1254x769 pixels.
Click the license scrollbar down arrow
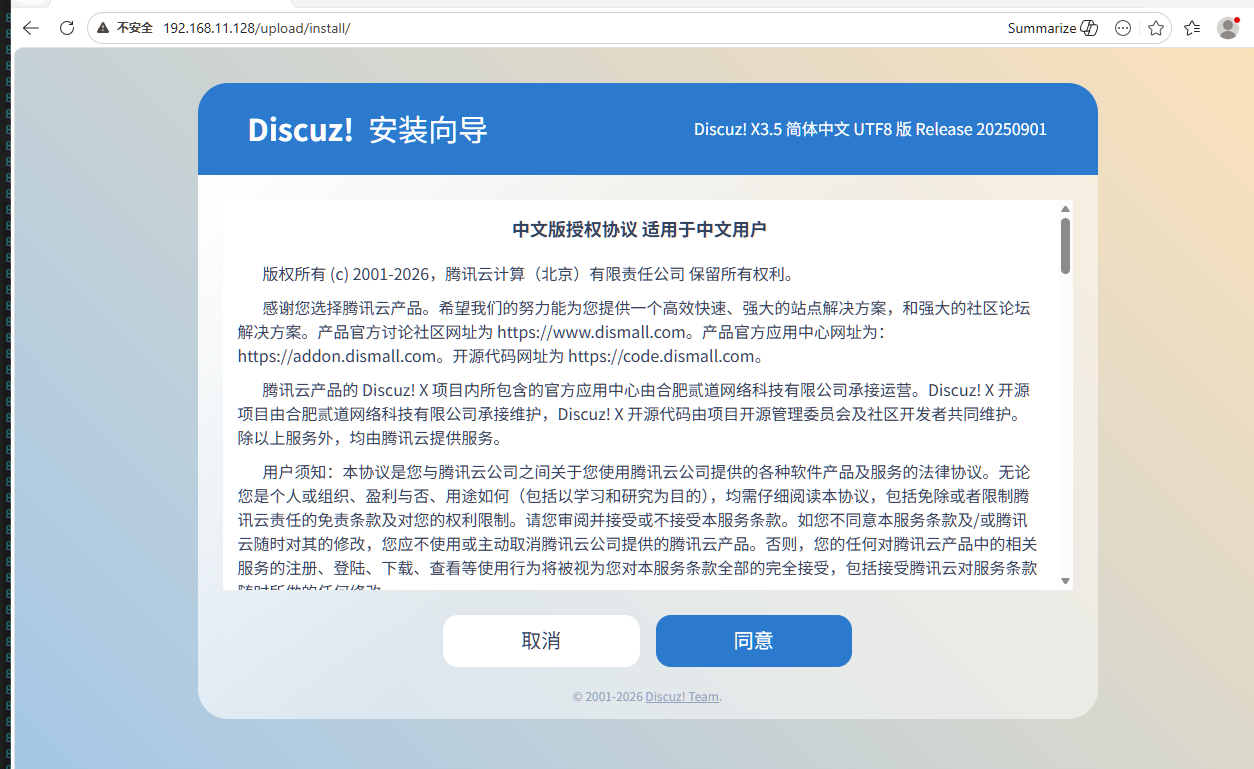[x=1065, y=581]
